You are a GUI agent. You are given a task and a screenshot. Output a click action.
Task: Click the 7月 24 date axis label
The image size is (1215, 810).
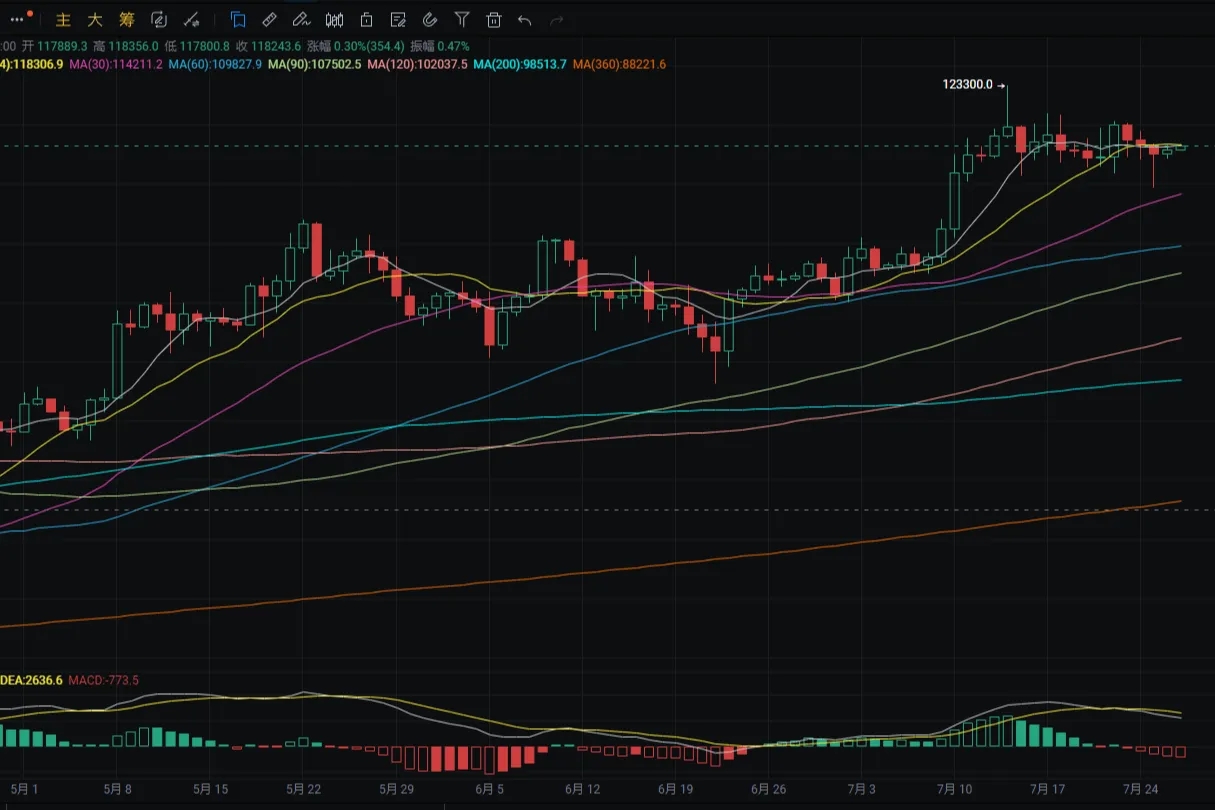1140,789
